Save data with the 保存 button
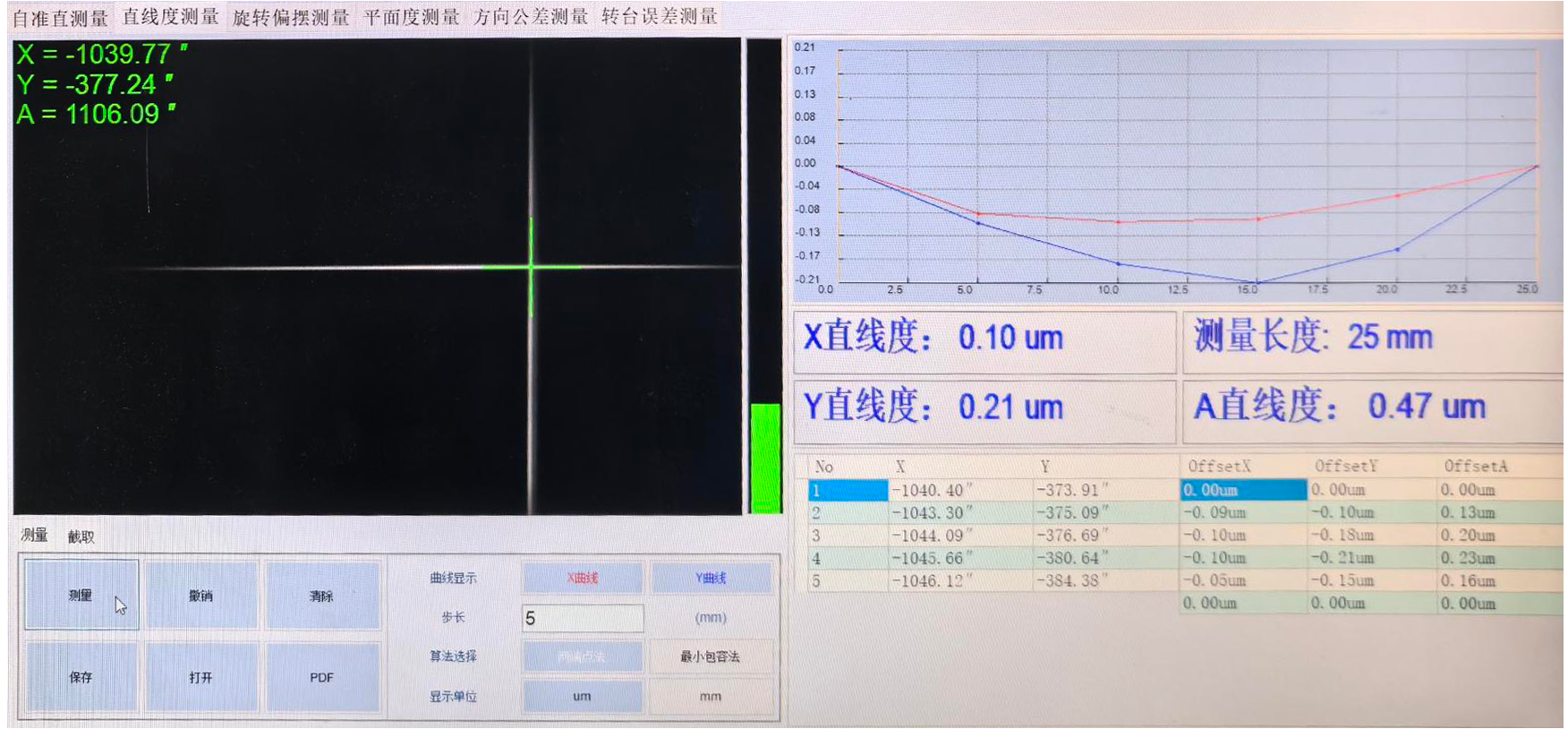The image size is (1568, 729). tap(81, 677)
